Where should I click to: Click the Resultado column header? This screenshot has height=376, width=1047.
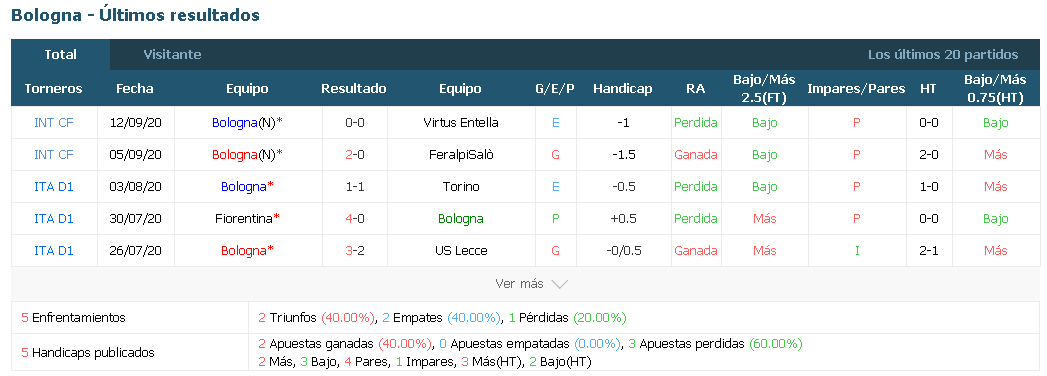point(354,89)
